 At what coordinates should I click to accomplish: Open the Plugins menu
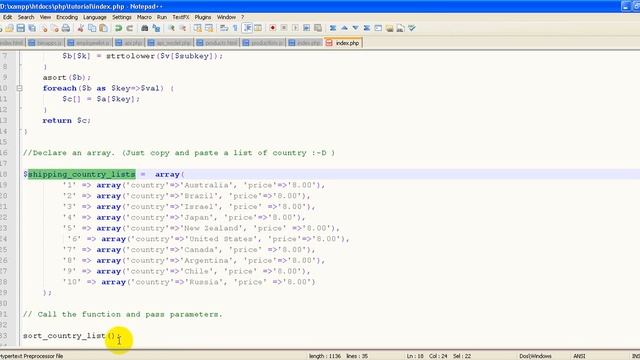click(x=203, y=17)
